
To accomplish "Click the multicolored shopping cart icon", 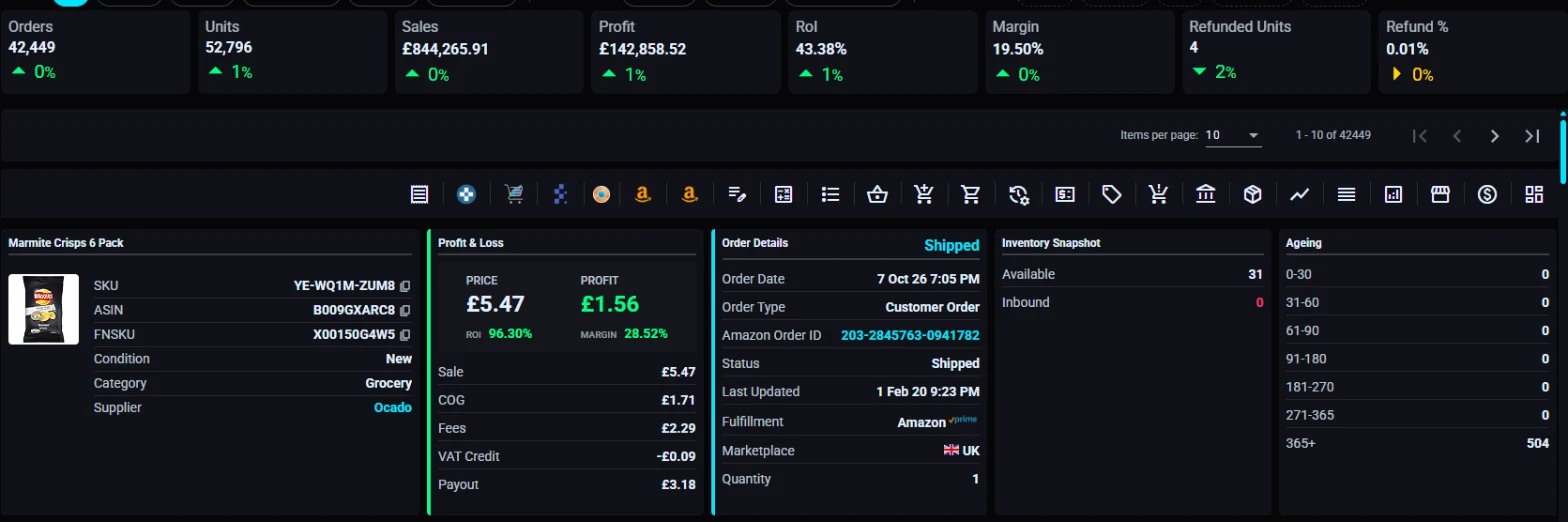I will tap(514, 195).
